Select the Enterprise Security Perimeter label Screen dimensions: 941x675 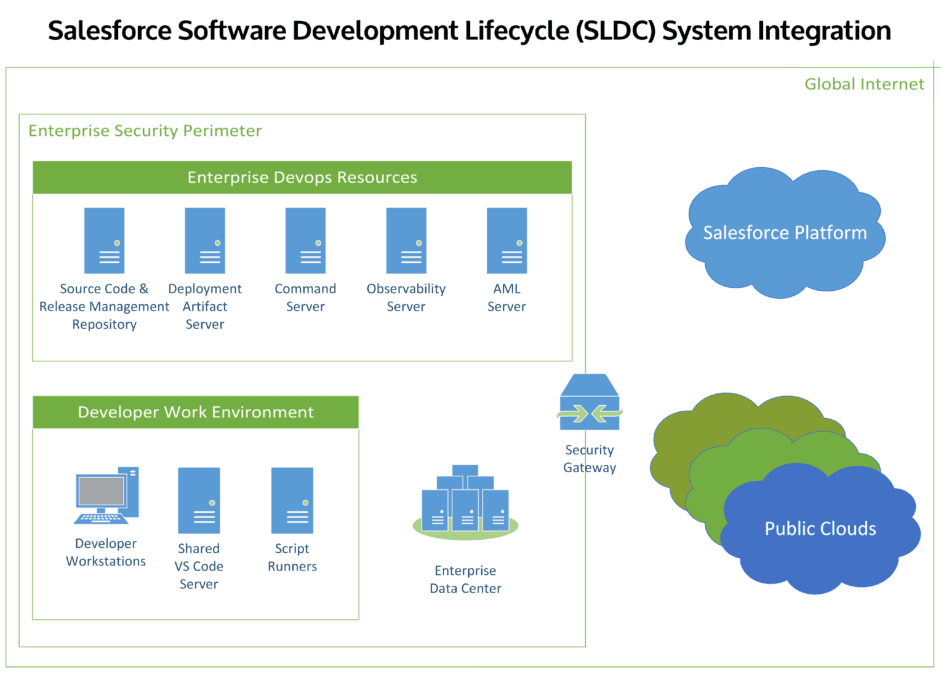click(x=145, y=131)
